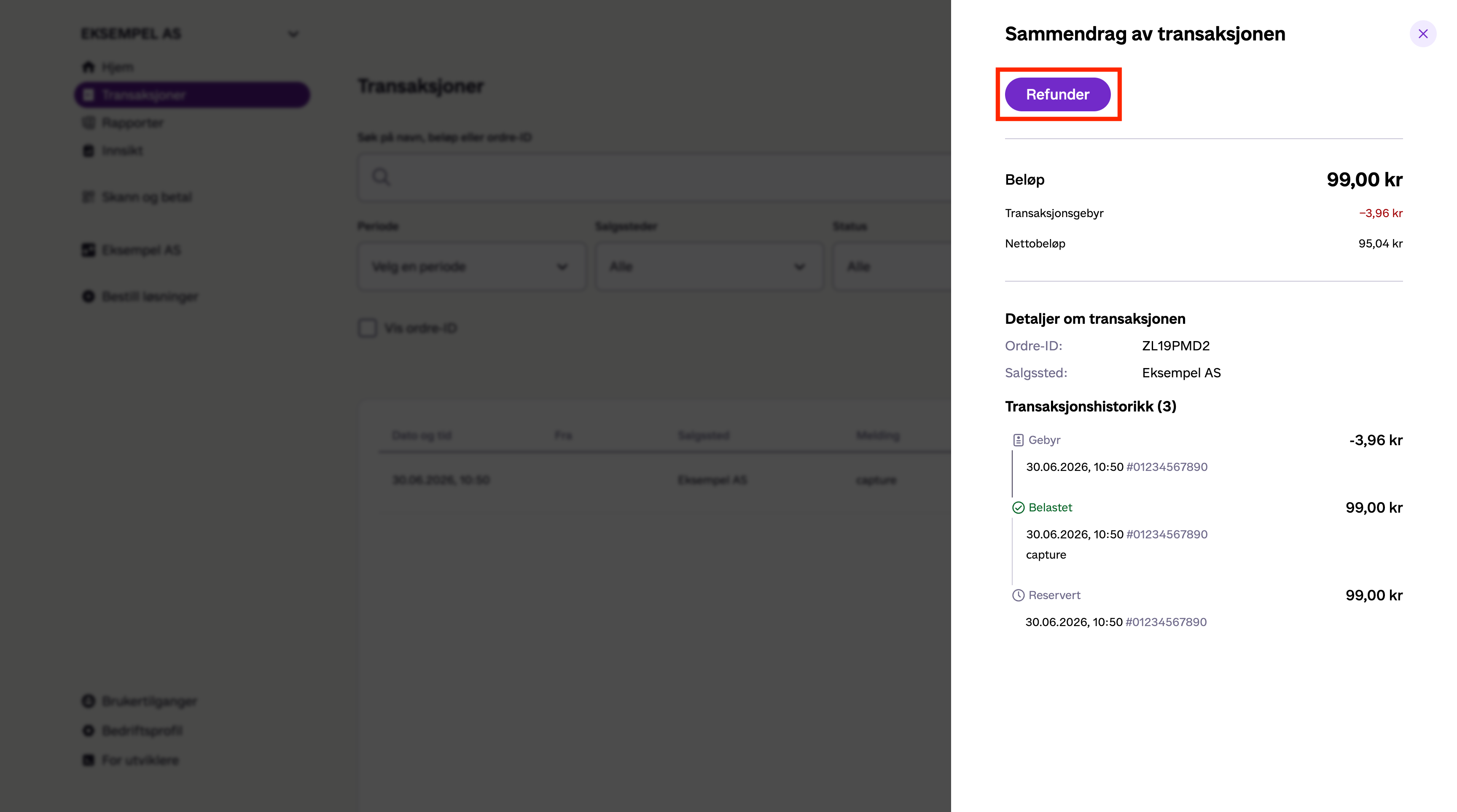Select Transaksjoner in the sidebar
The height and width of the screenshot is (812, 1457).
click(192, 95)
